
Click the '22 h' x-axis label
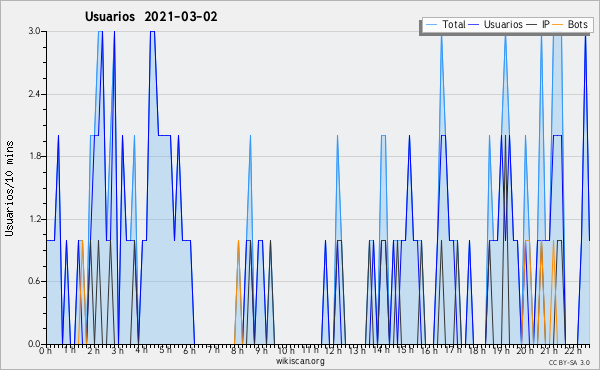coord(573,351)
